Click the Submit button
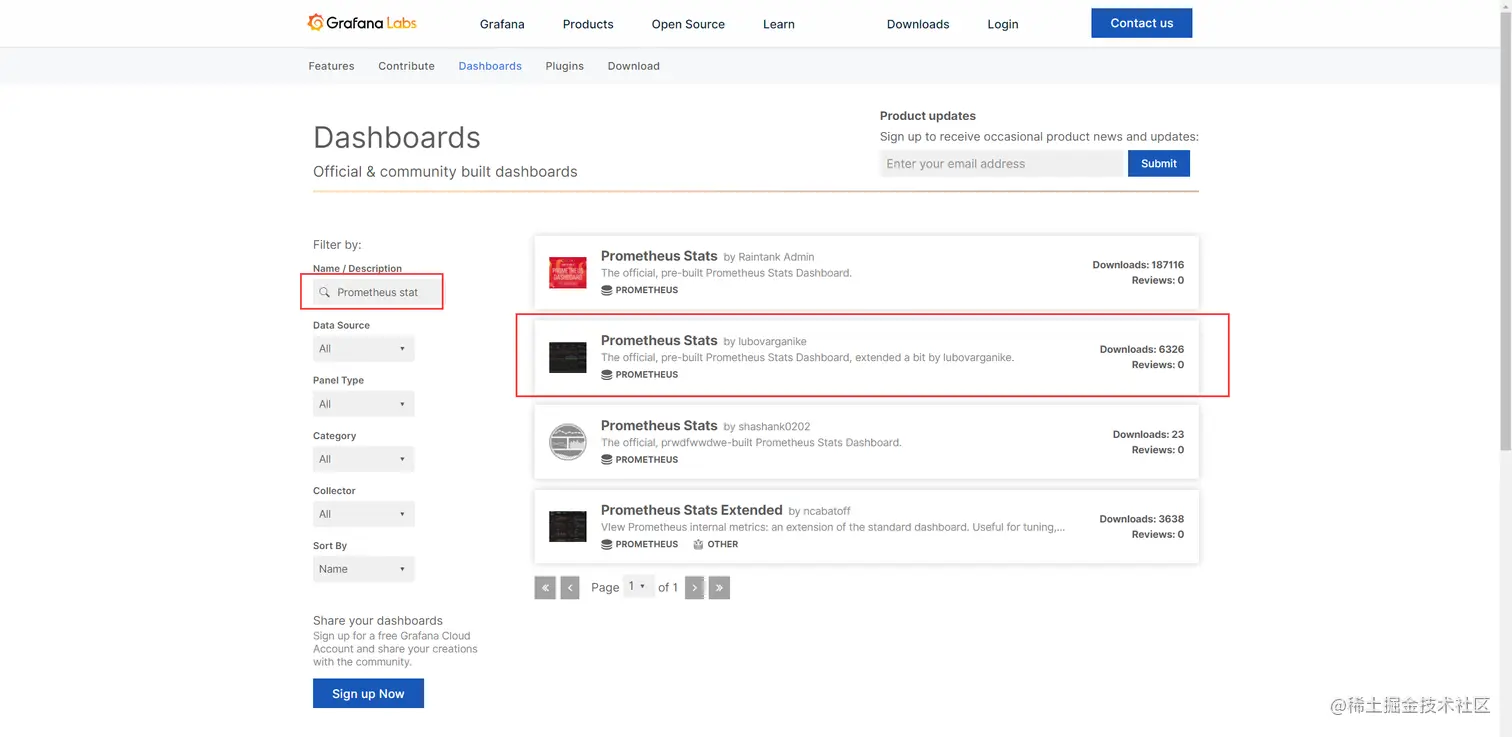 pyautogui.click(x=1159, y=164)
